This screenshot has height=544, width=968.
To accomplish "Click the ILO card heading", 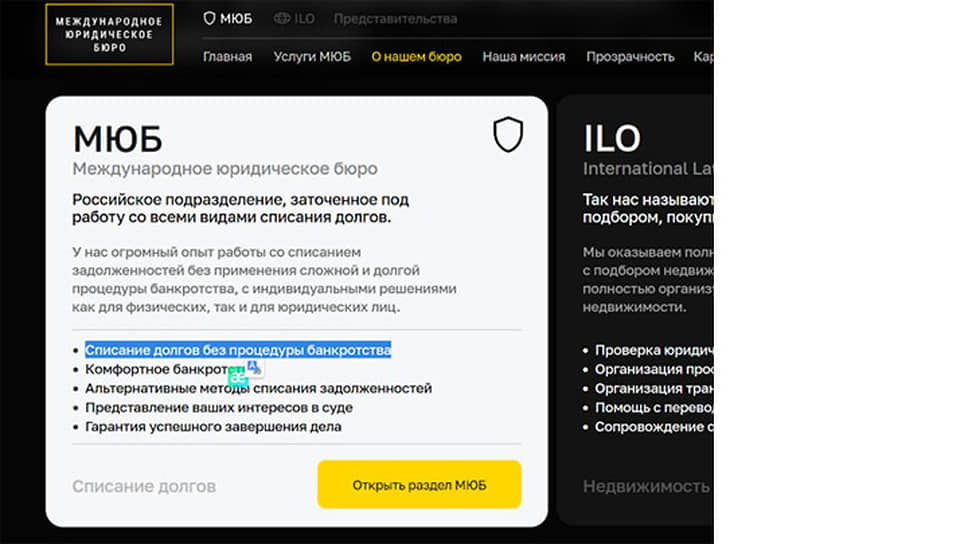I will click(612, 138).
